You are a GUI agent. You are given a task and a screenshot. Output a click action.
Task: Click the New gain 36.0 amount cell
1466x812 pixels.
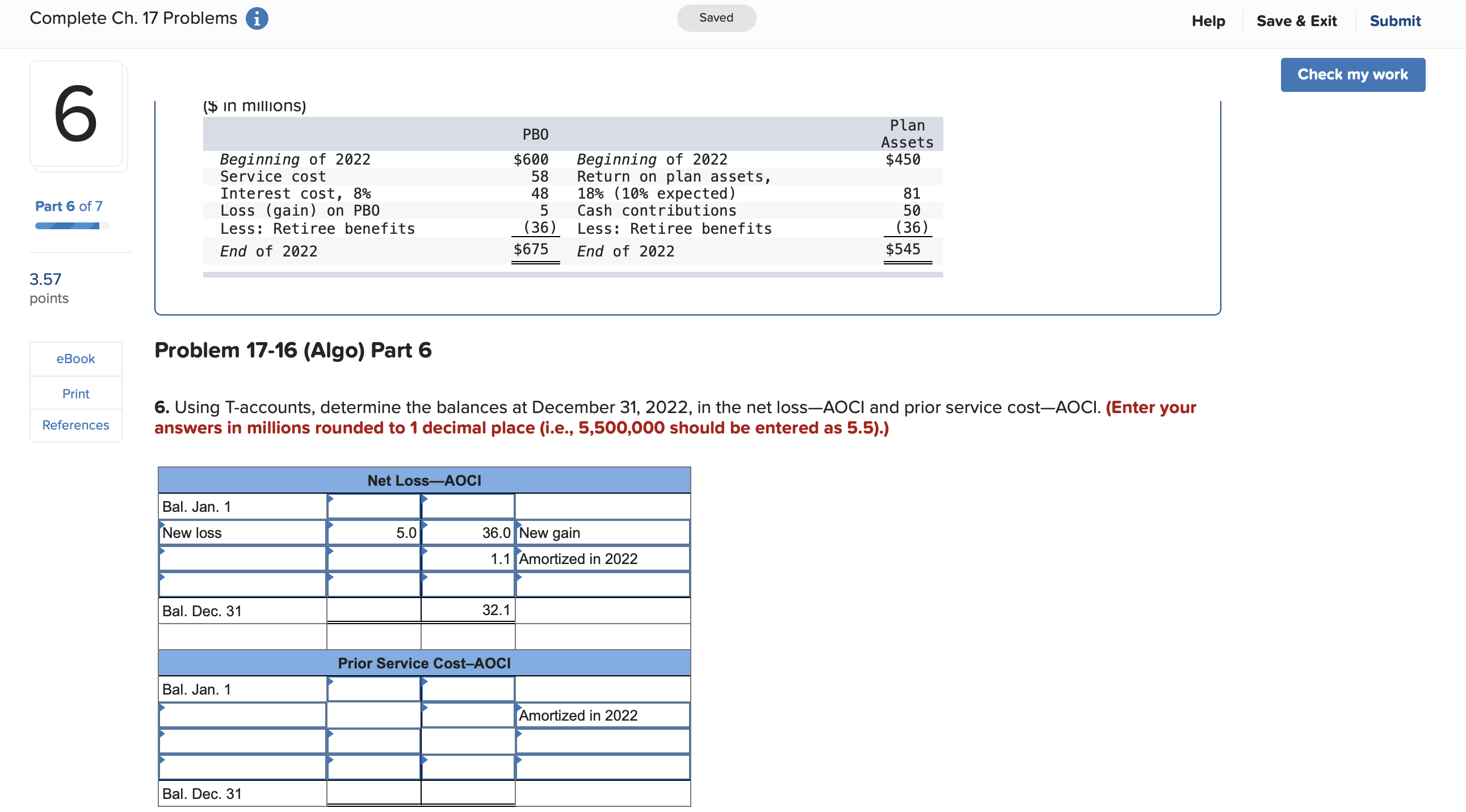click(x=468, y=533)
